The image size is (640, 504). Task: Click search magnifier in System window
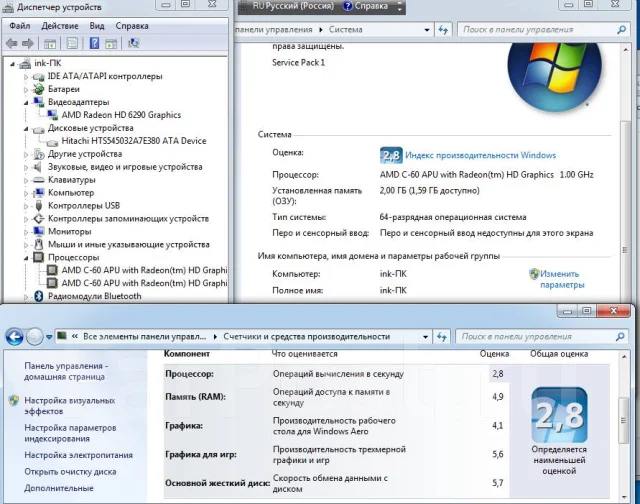click(621, 30)
